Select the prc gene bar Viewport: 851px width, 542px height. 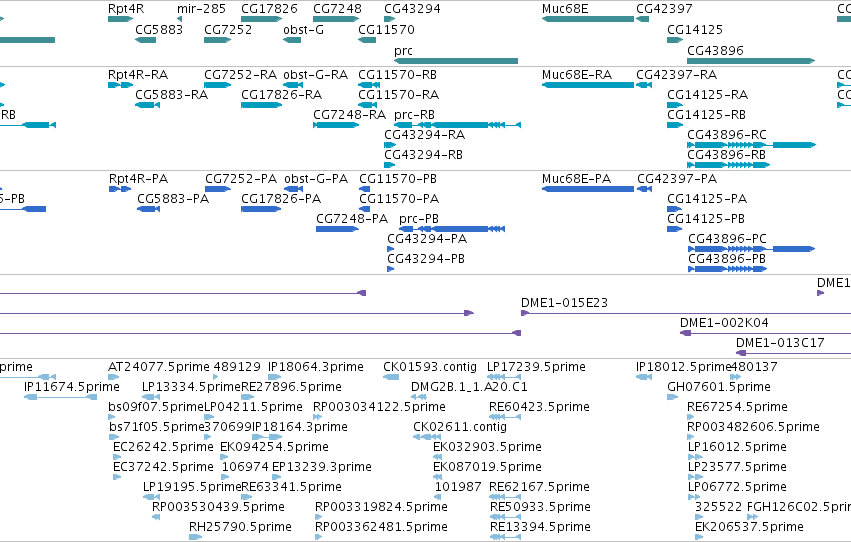click(456, 61)
